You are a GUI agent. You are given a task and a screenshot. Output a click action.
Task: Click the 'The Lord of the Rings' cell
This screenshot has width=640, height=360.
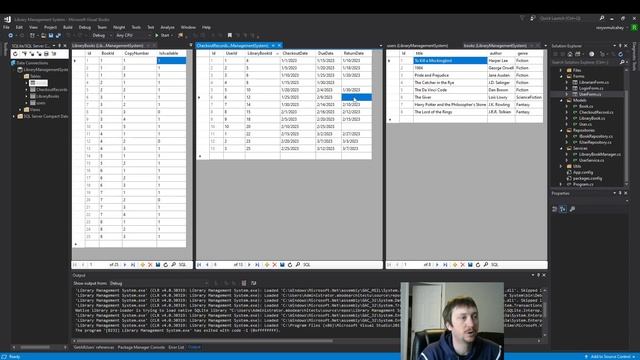[x=450, y=112]
